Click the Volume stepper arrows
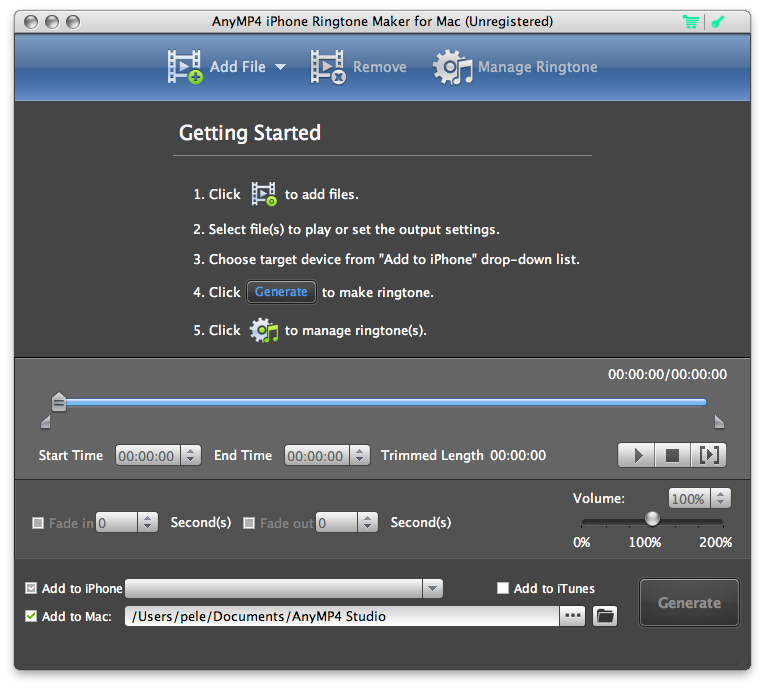 (x=721, y=499)
